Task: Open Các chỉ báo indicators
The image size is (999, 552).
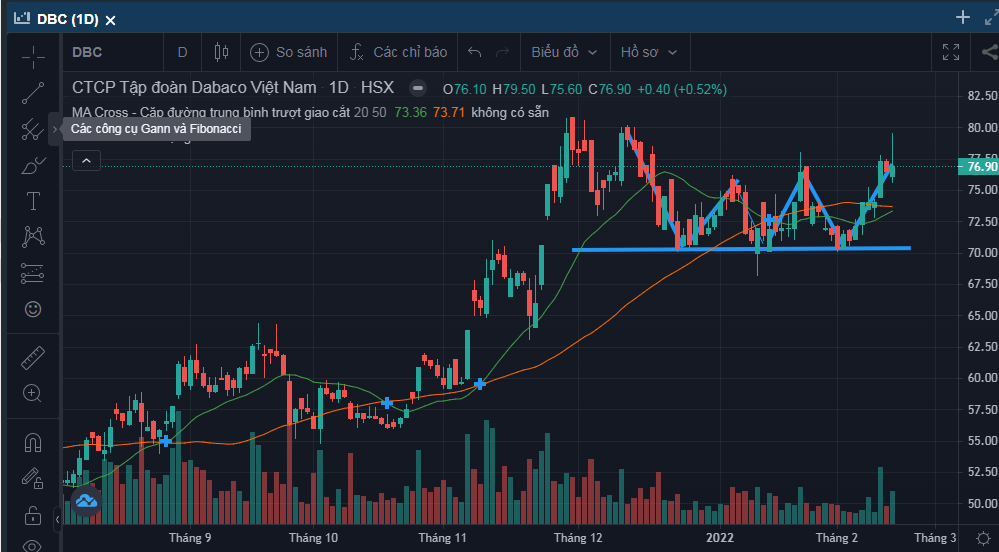Action: [398, 52]
